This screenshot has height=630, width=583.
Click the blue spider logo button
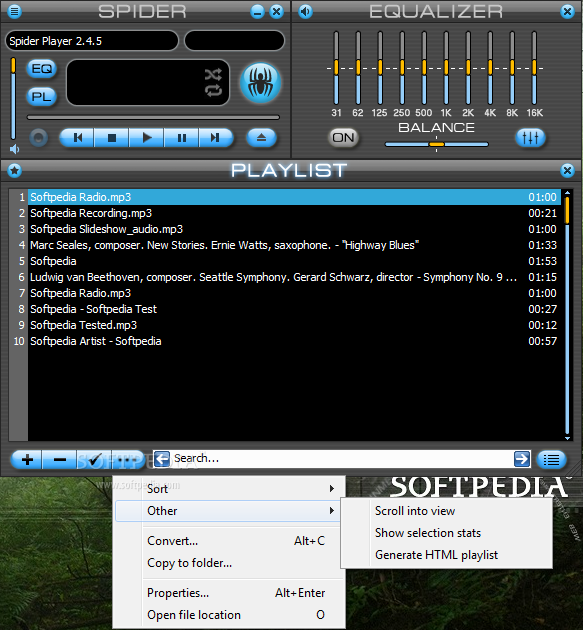point(260,83)
